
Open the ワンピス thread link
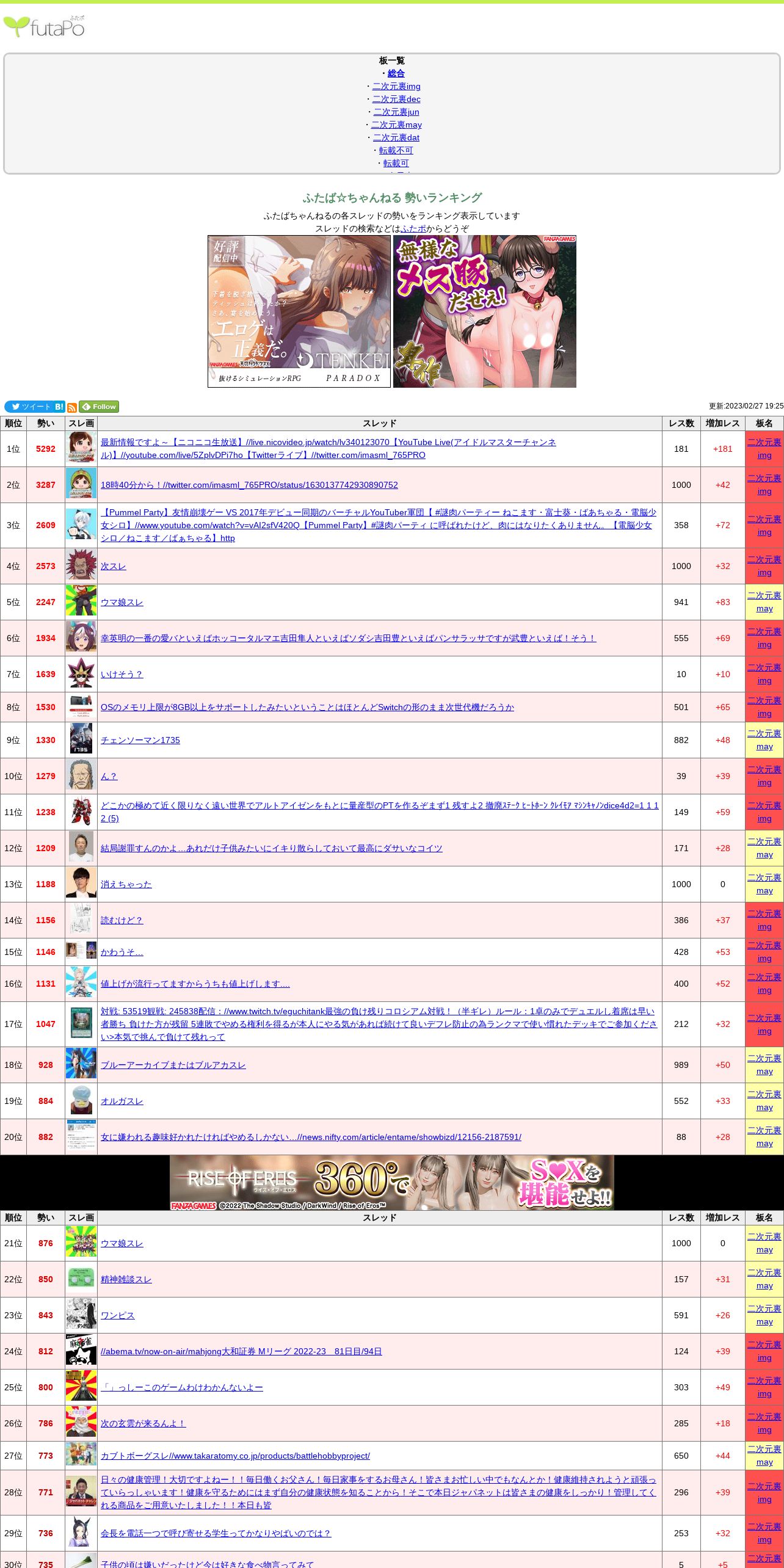coord(118,1315)
